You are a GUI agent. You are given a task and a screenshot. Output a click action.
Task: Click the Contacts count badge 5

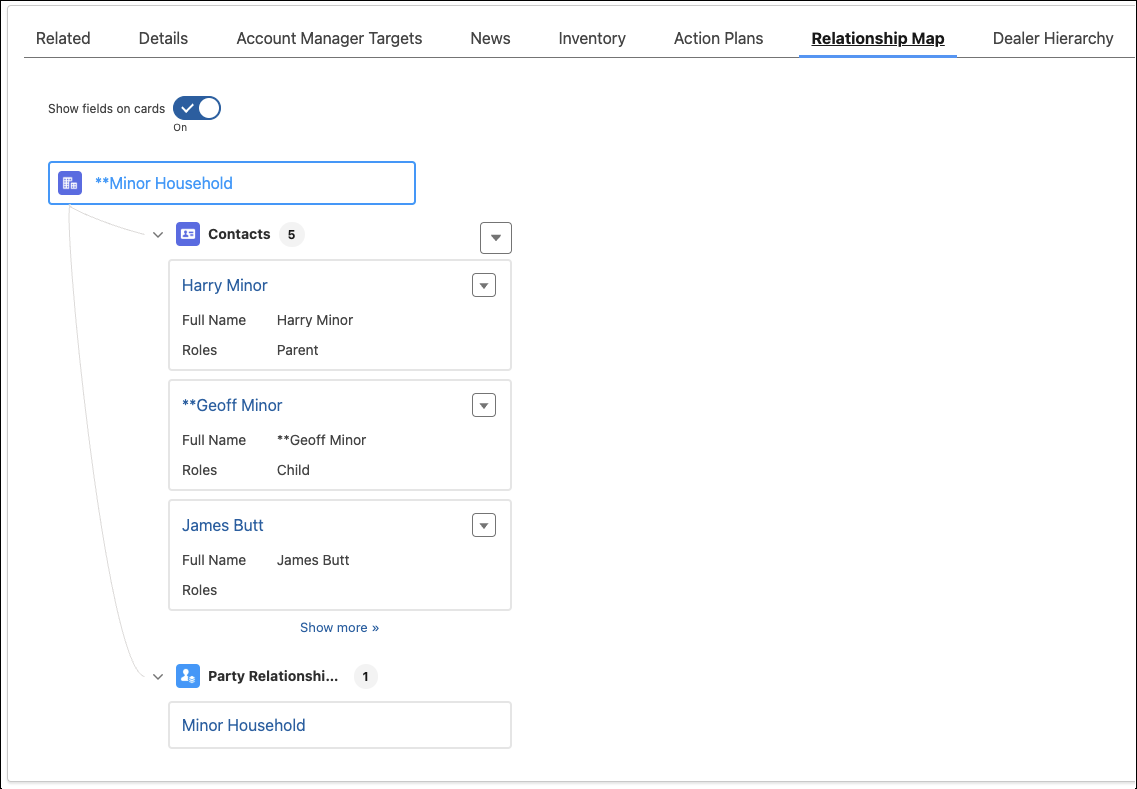[292, 234]
